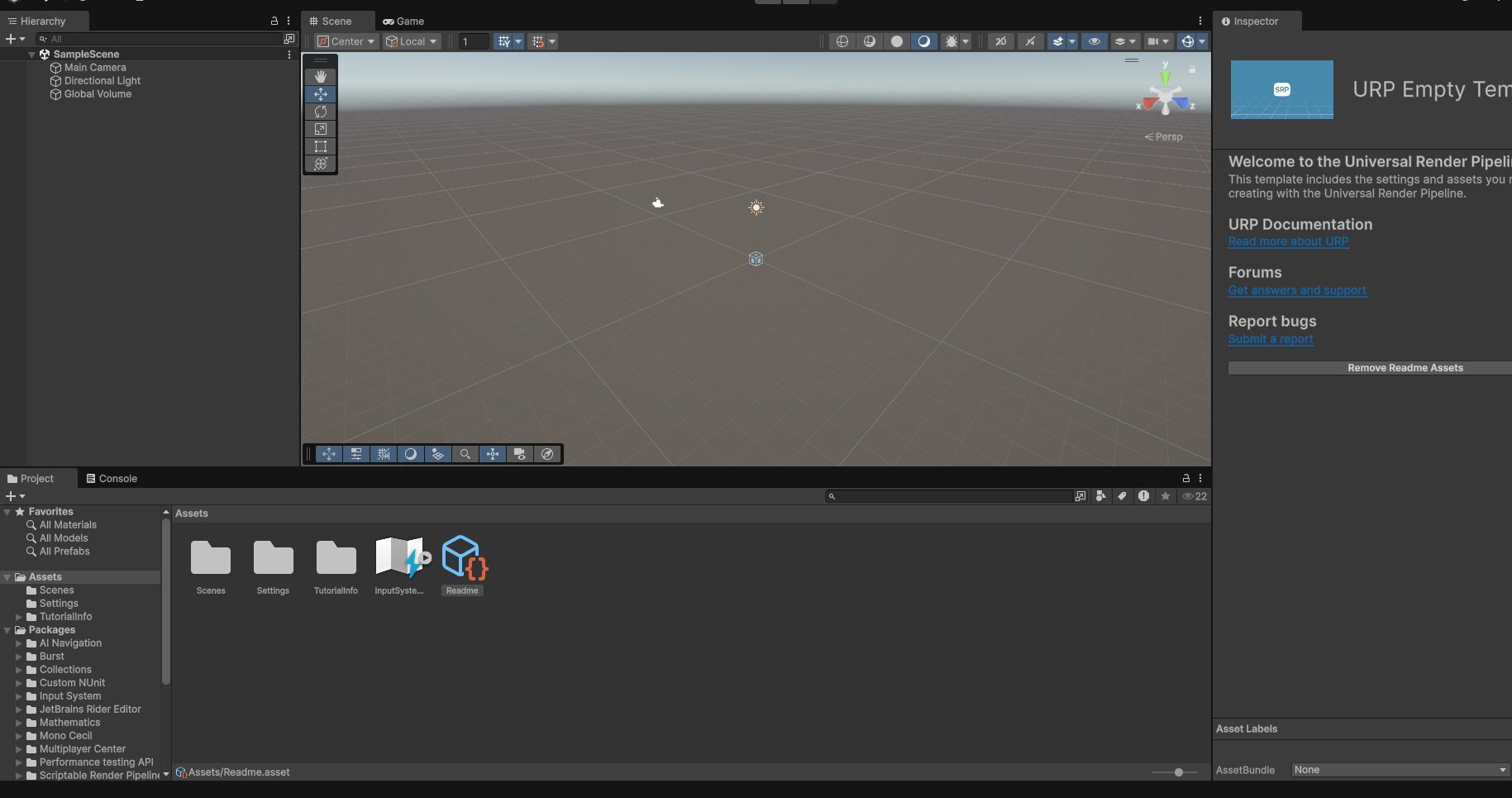Expand the TutorialInfo folder in tree
Viewport: 1512px width, 798px height.
[18, 617]
